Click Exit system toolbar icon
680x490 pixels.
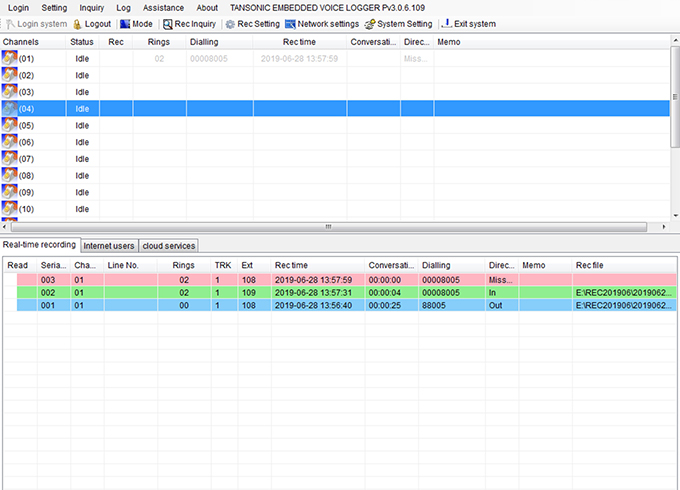click(446, 23)
